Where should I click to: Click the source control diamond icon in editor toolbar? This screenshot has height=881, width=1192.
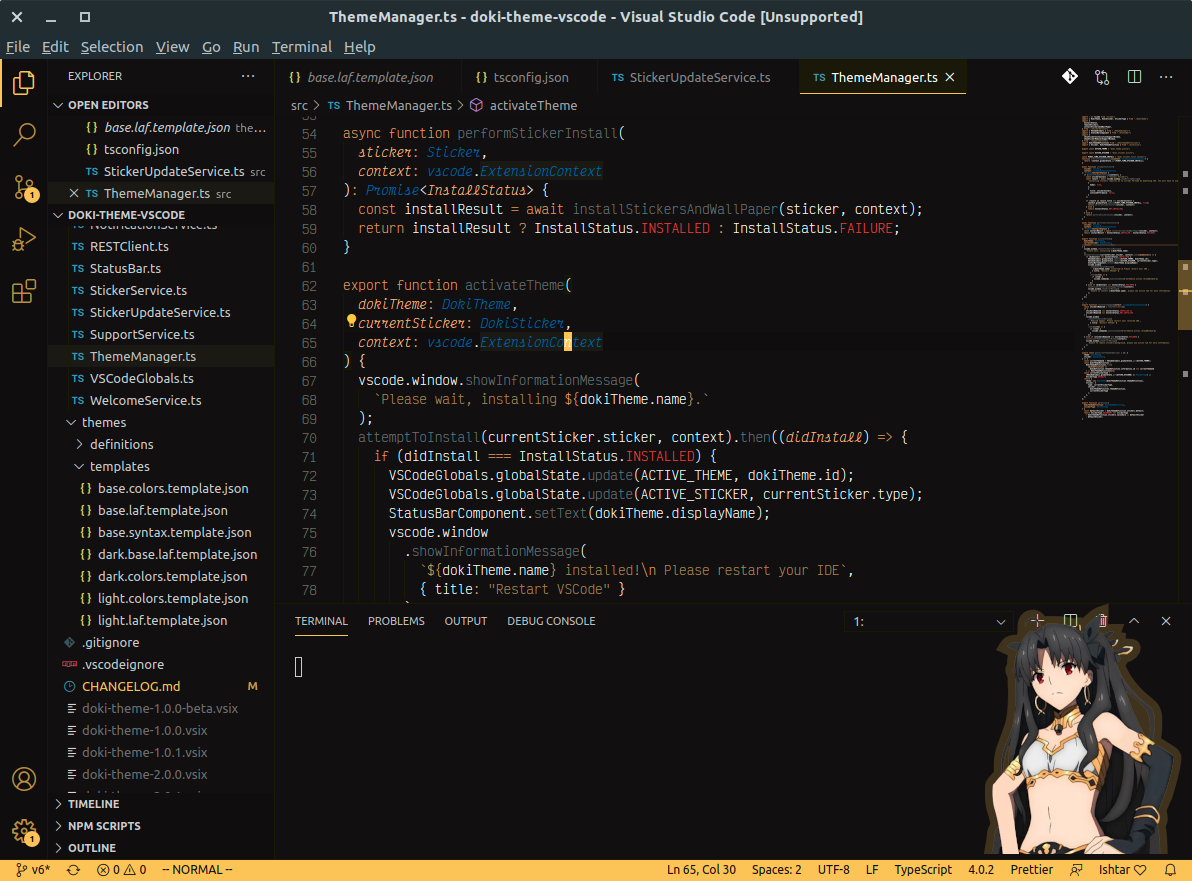tap(1070, 77)
